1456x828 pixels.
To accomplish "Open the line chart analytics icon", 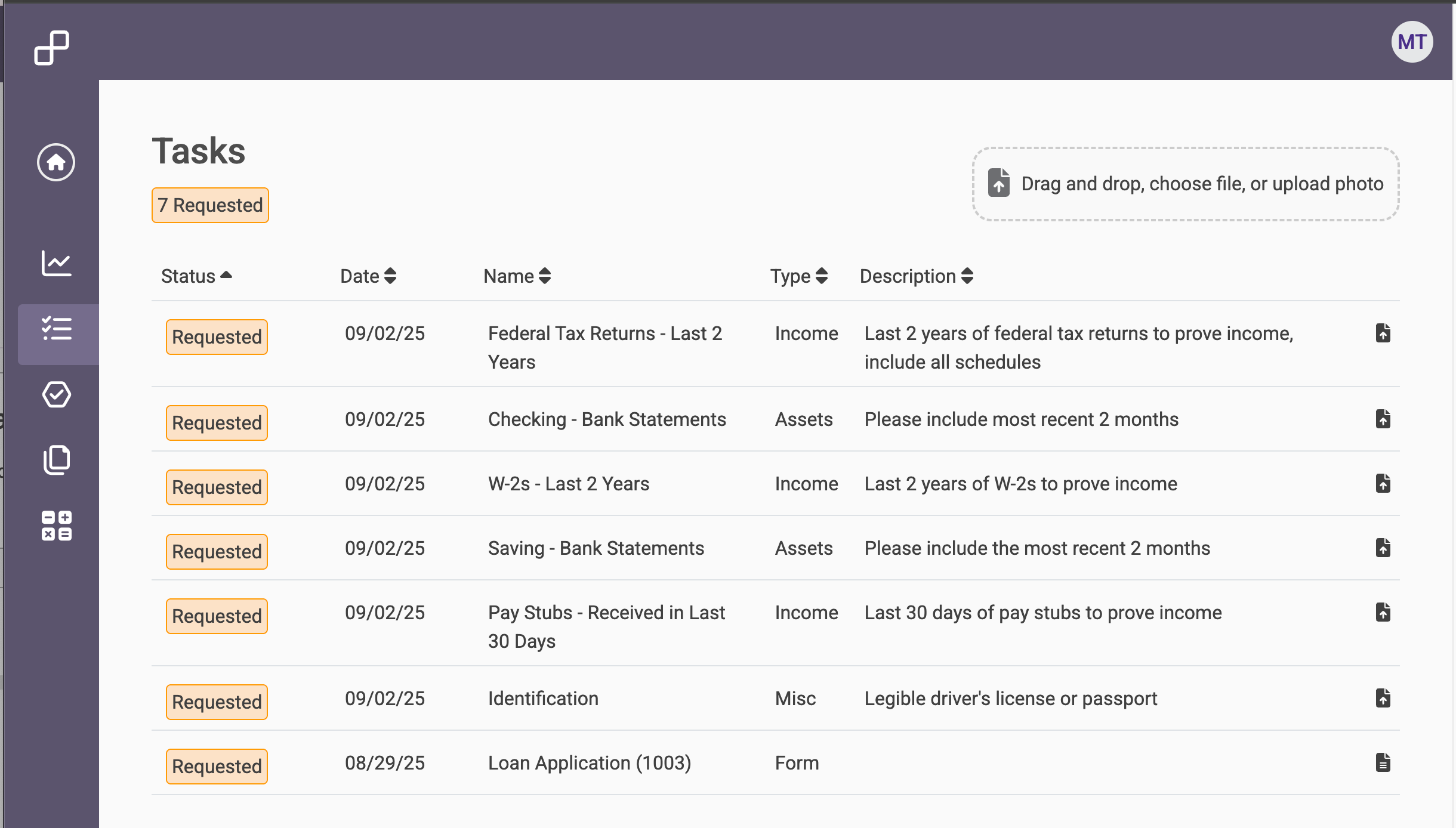I will 56,263.
